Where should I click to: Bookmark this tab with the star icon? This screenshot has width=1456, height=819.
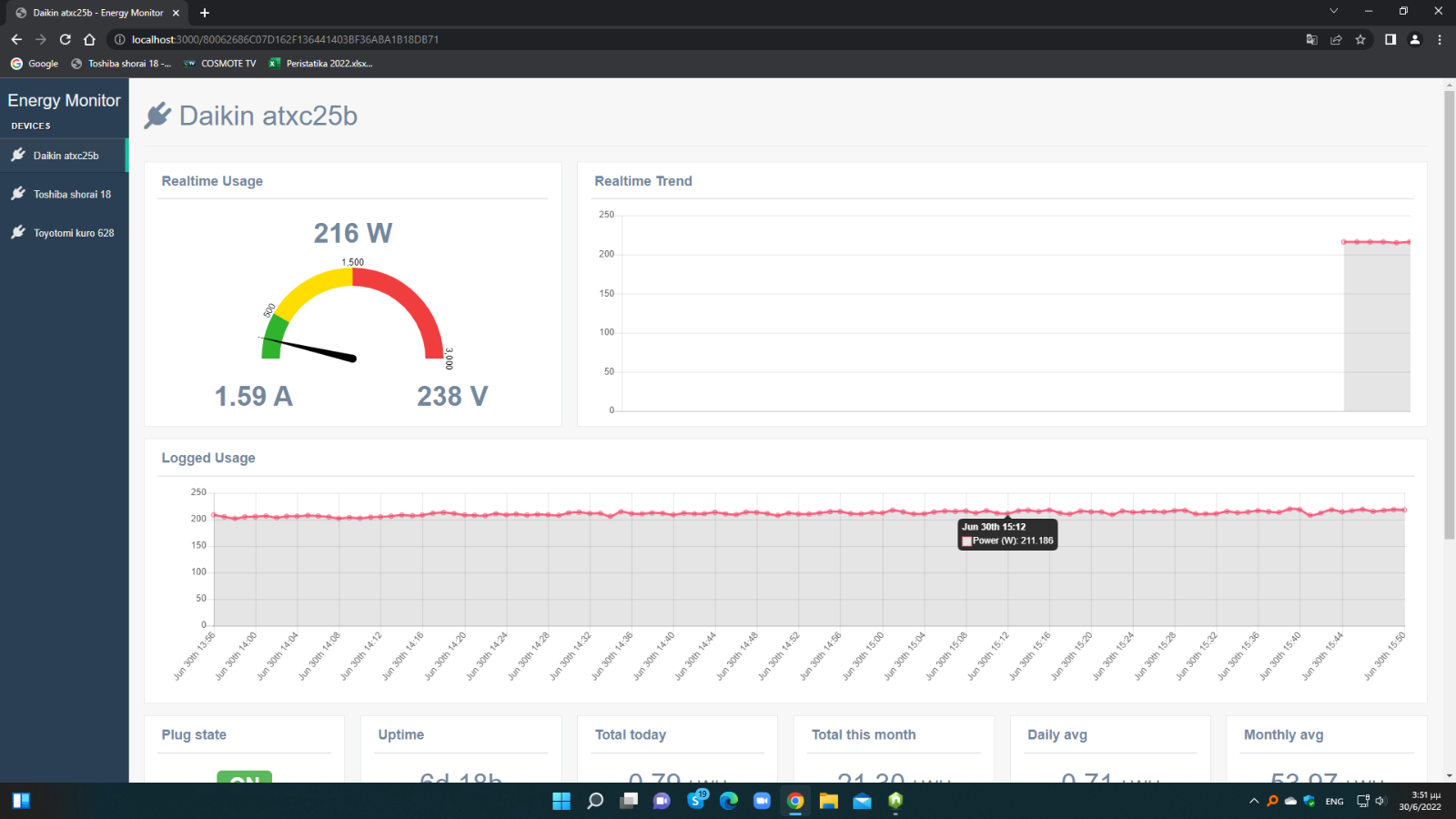coord(1360,39)
